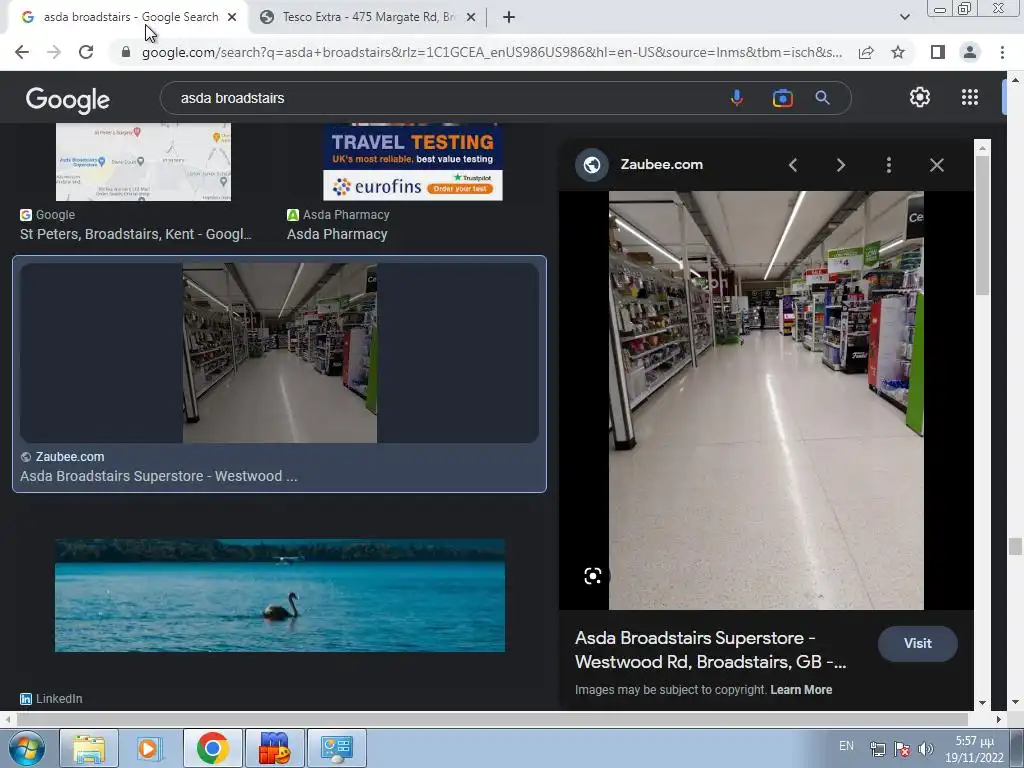
Task: Close the image preview panel
Action: [936, 165]
